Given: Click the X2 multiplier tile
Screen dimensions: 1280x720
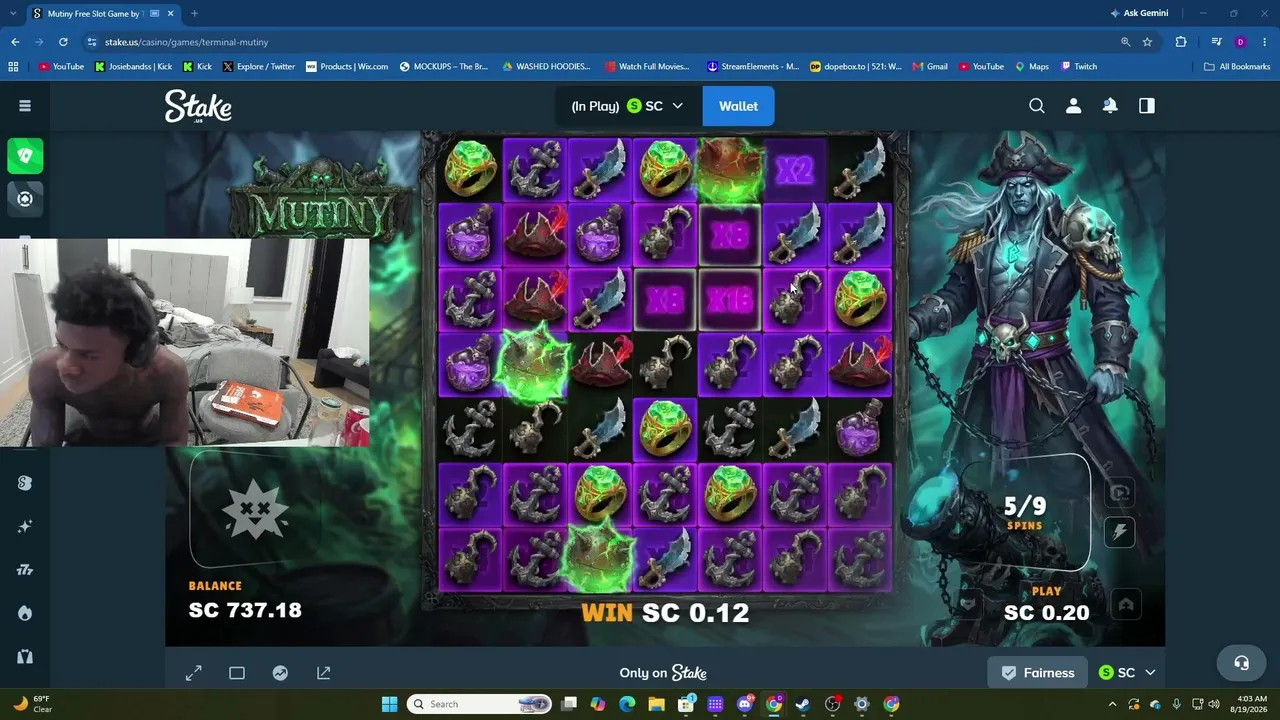Looking at the screenshot, I should [794, 169].
